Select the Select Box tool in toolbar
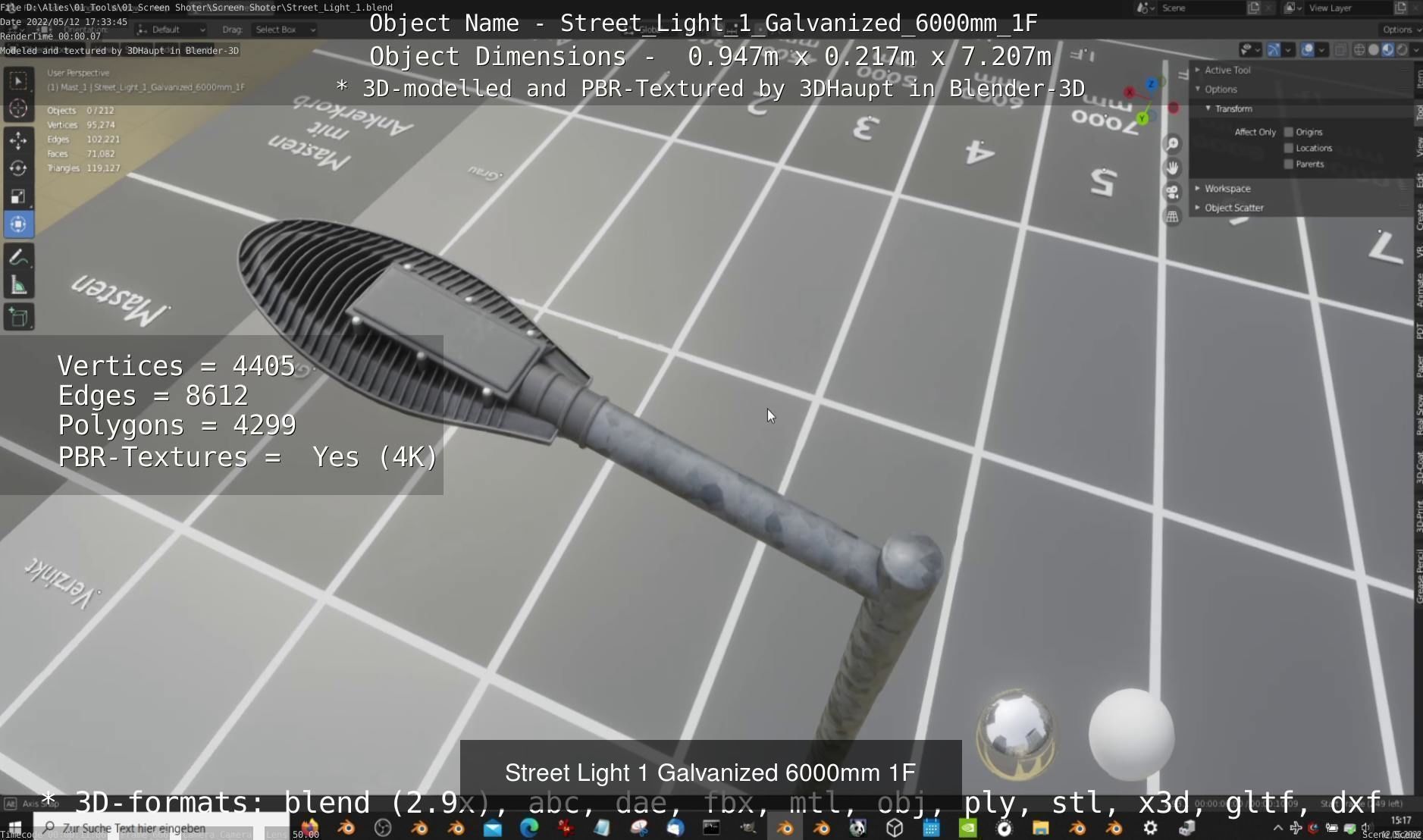Screen dimensions: 1423x840 [18, 80]
